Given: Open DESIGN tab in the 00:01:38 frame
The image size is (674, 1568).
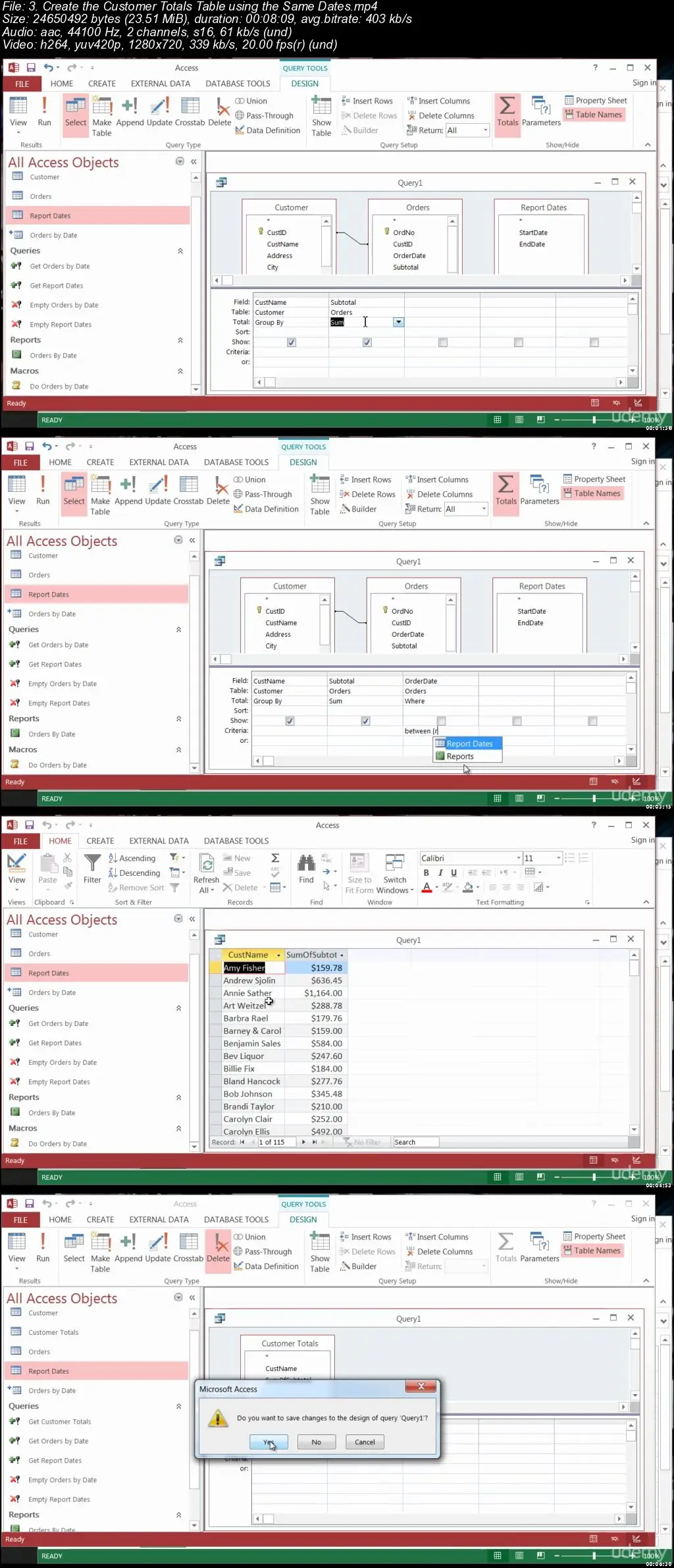Looking at the screenshot, I should tap(305, 84).
